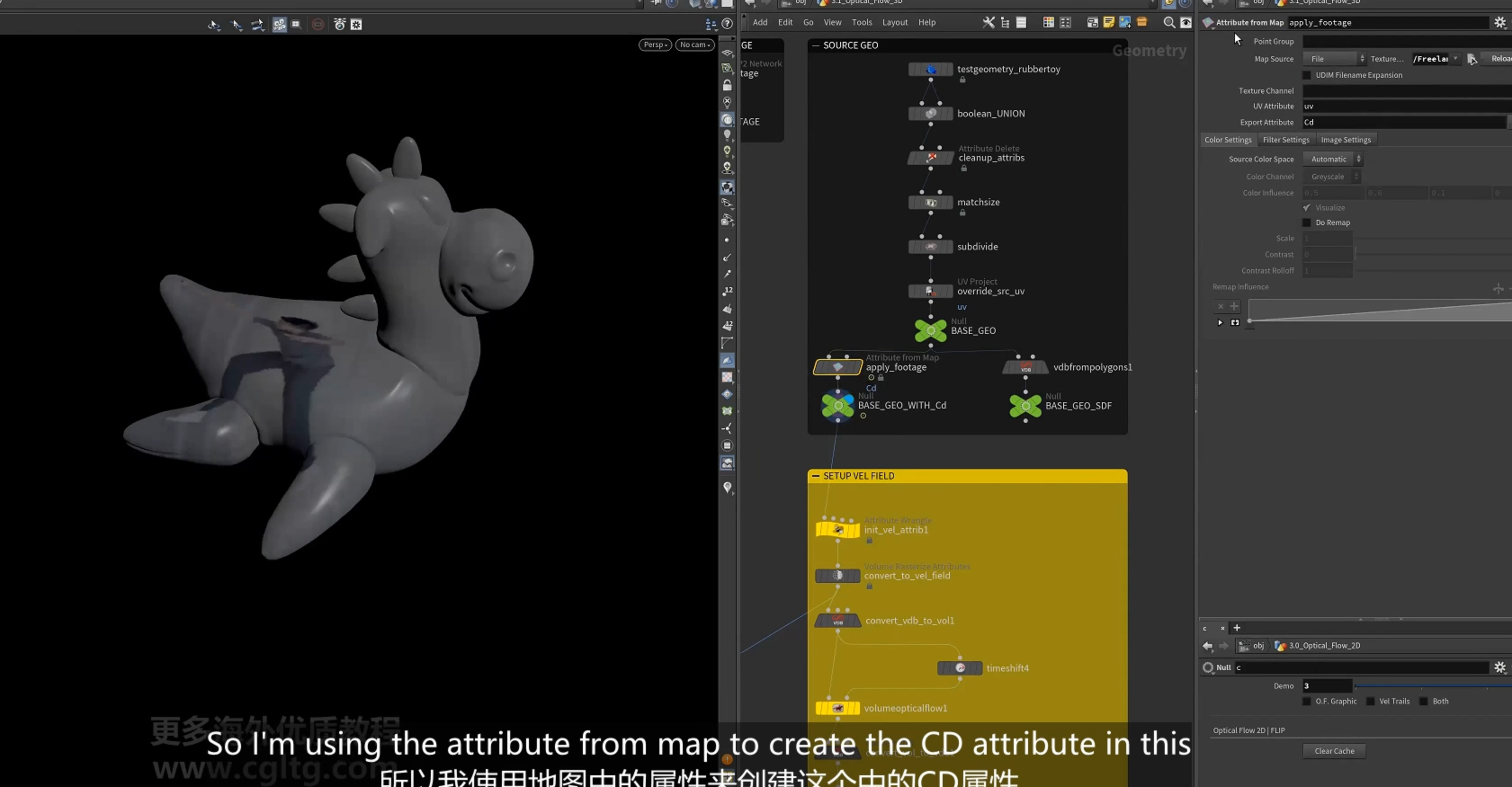Click the Export Attribute Cd field
Viewport: 1512px width, 787px height.
1404,122
